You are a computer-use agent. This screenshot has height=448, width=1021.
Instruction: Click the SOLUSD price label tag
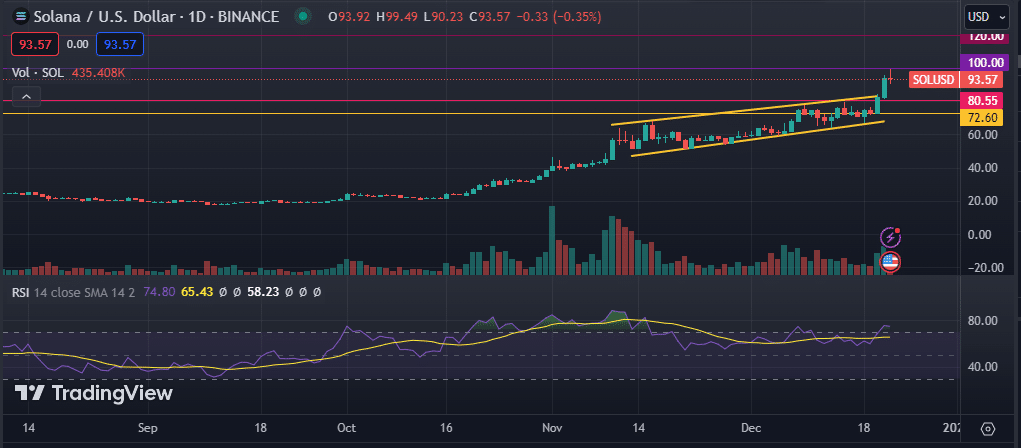(934, 79)
